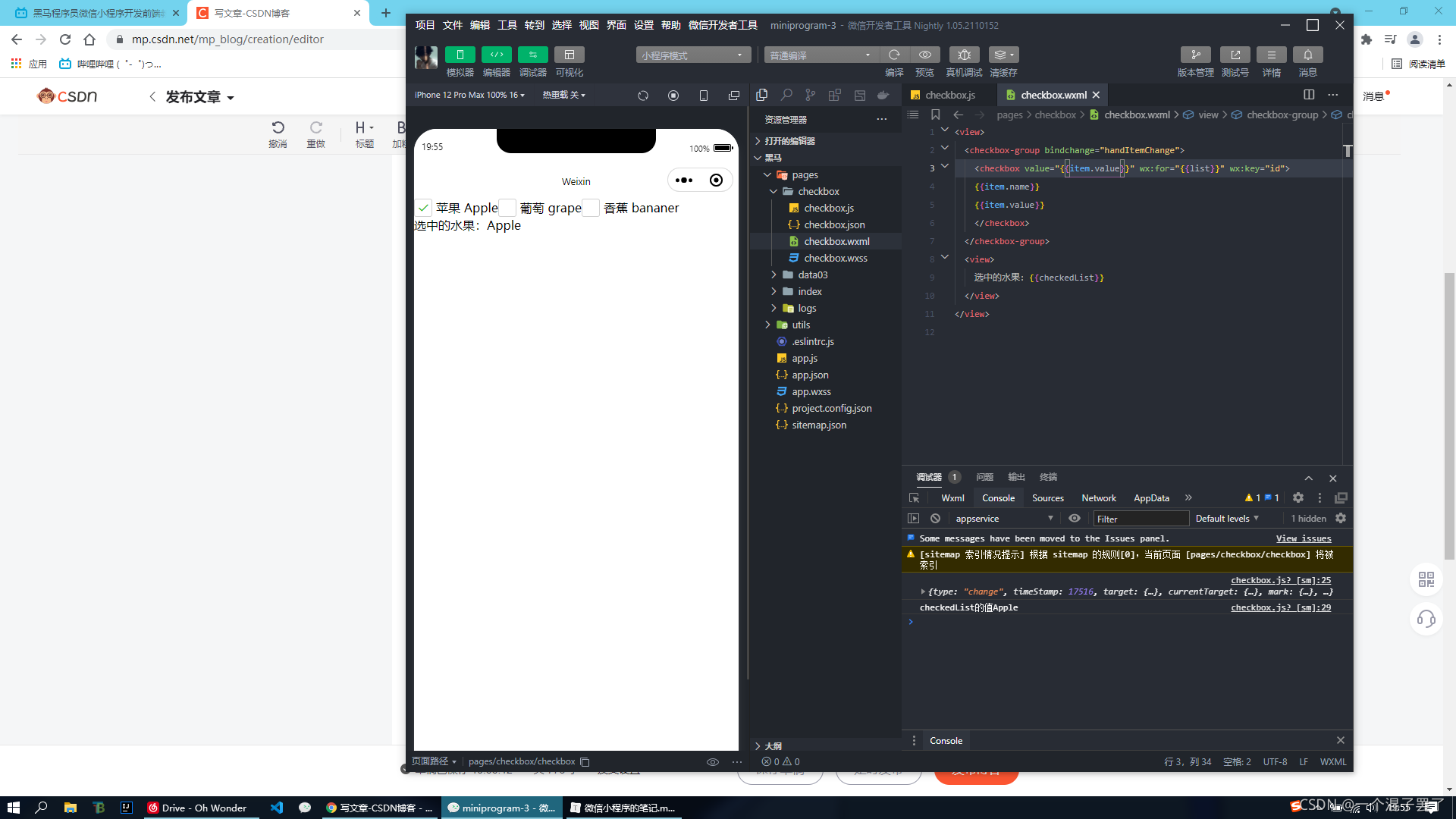1456x819 pixels.
Task: Click the compile refresh icon (编译)
Action: click(x=894, y=55)
